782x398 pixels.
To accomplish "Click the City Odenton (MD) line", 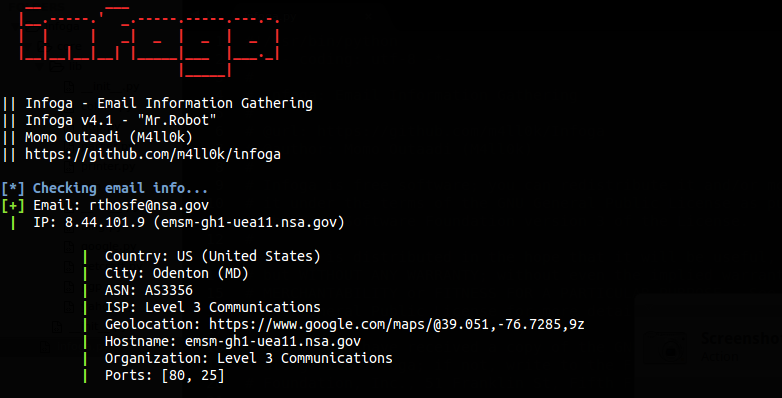I will (177, 273).
